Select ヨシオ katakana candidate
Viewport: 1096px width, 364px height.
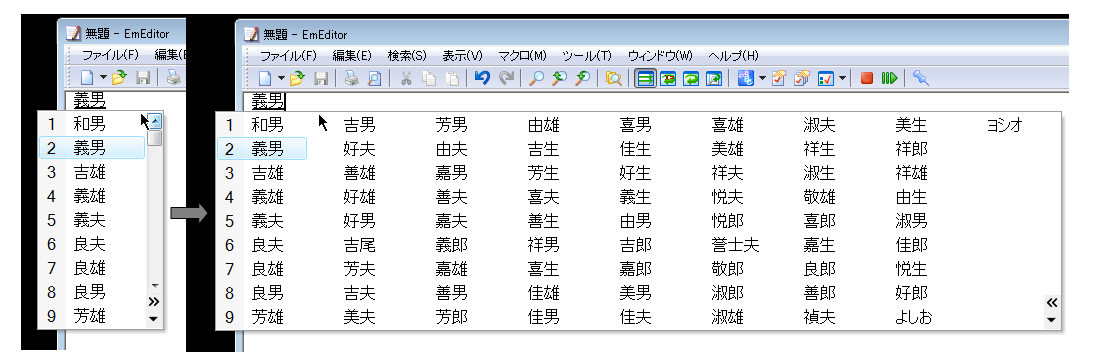pos(1004,125)
